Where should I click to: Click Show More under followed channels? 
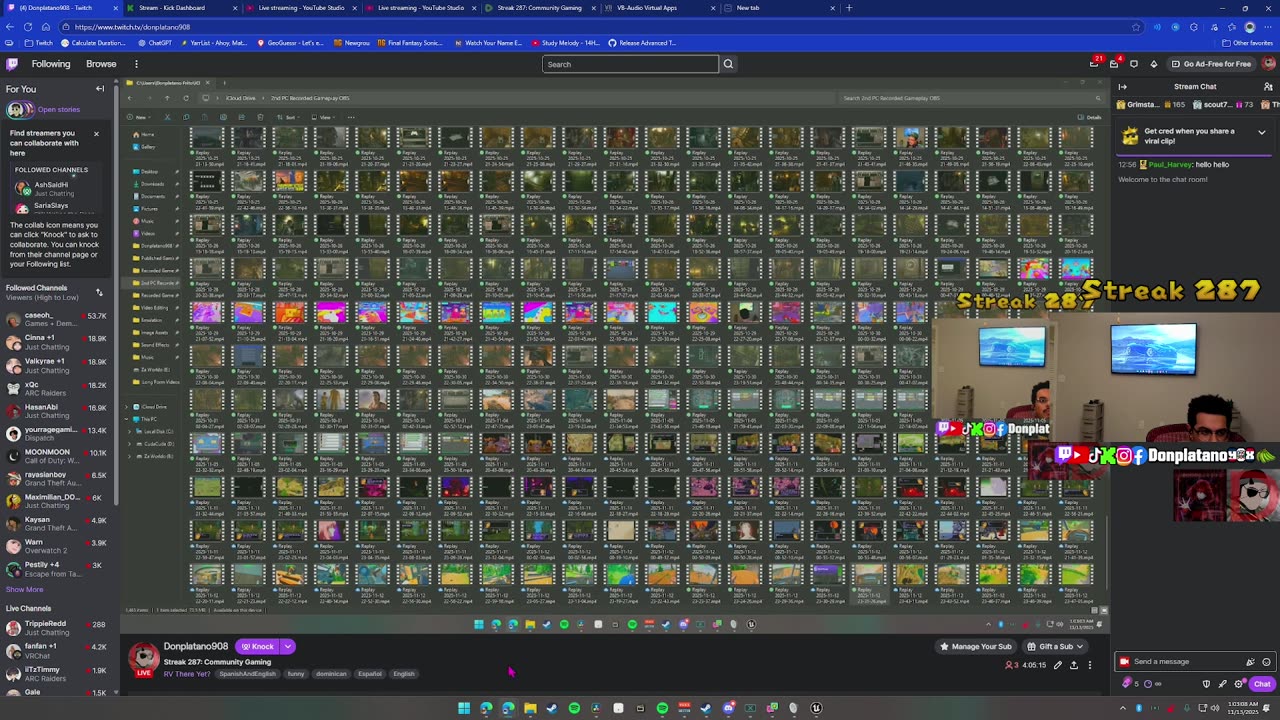[x=25, y=590]
